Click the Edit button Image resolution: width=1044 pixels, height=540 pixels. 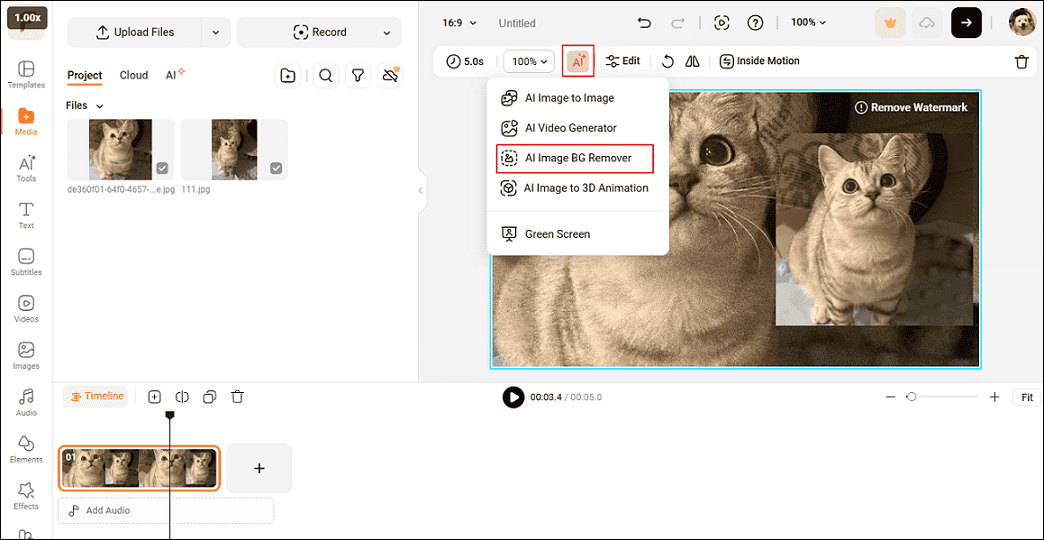point(623,61)
